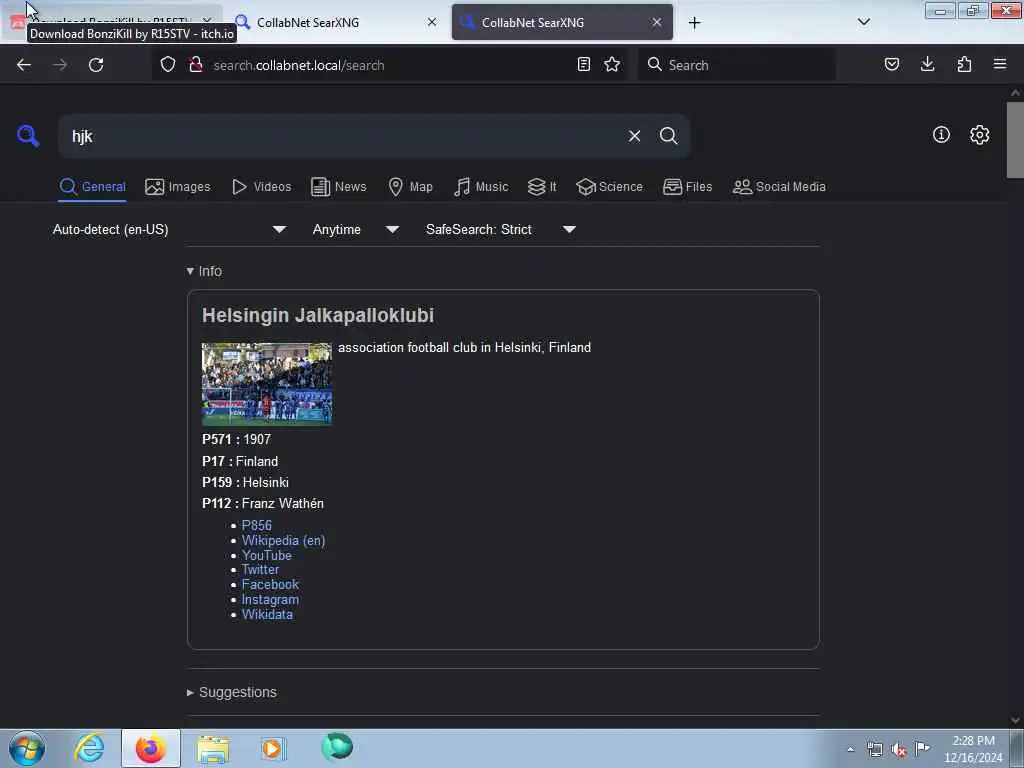This screenshot has width=1024, height=768.
Task: Show site security lock information
Action: (195, 65)
